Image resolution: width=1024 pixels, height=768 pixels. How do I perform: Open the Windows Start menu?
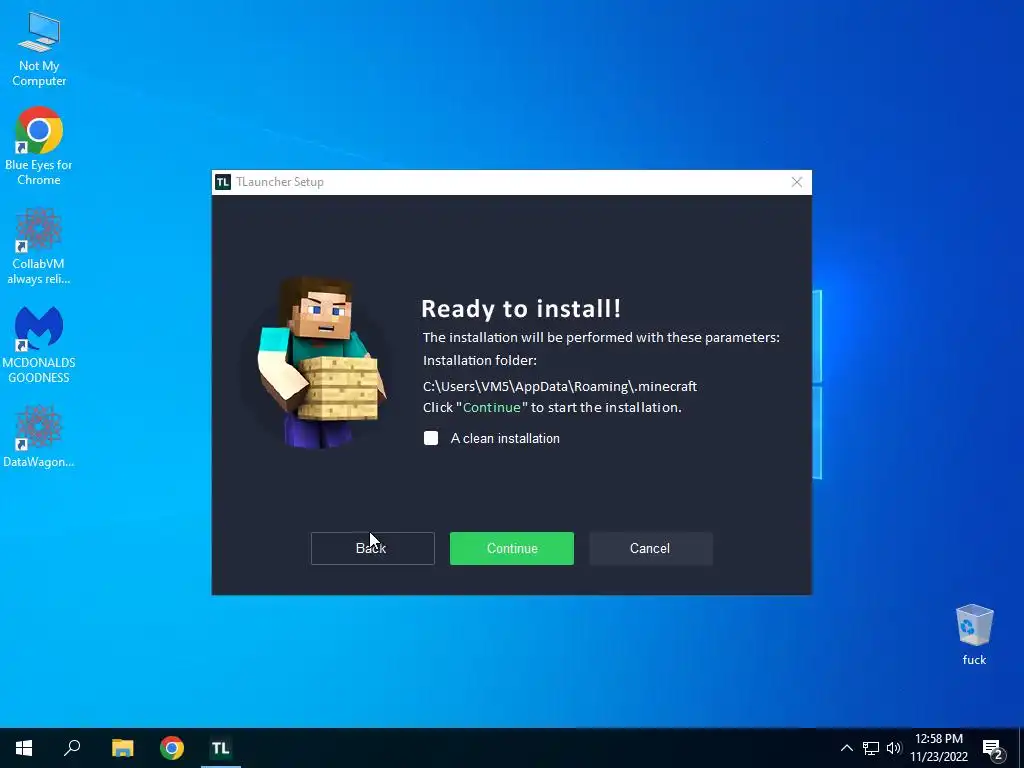coord(24,748)
